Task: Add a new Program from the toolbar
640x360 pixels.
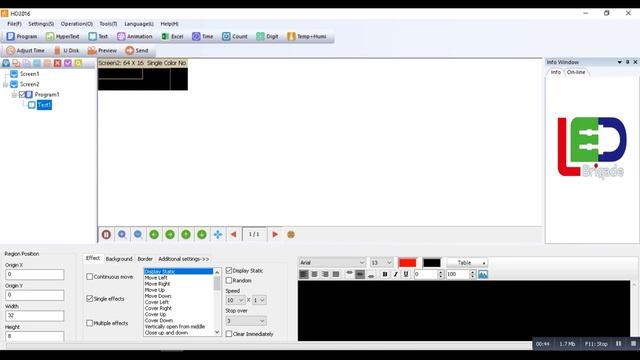Action: 22,36
